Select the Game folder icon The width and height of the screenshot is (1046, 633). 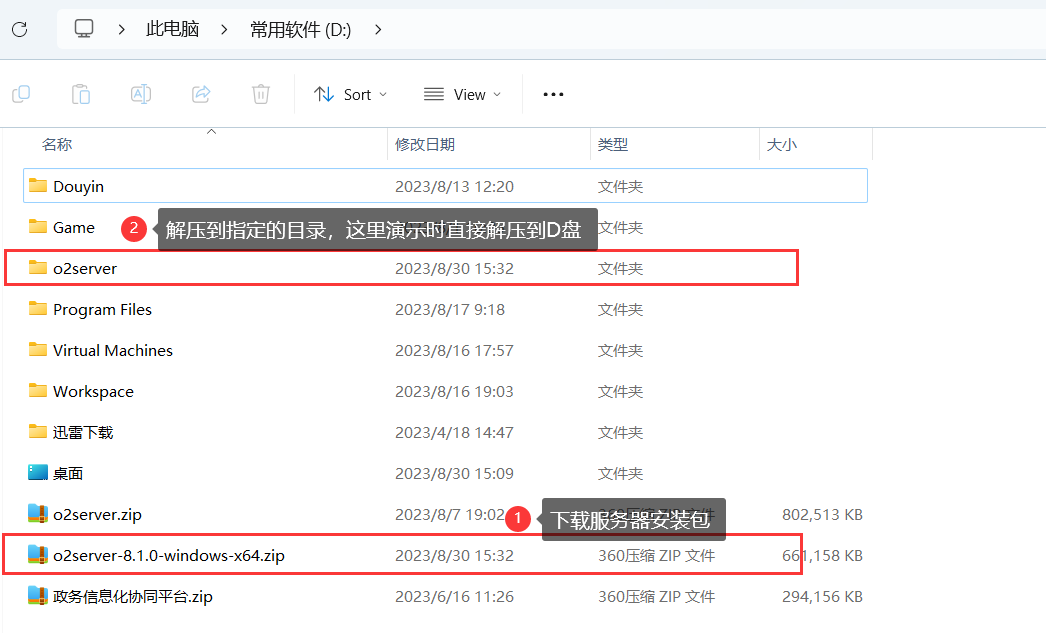point(38,227)
